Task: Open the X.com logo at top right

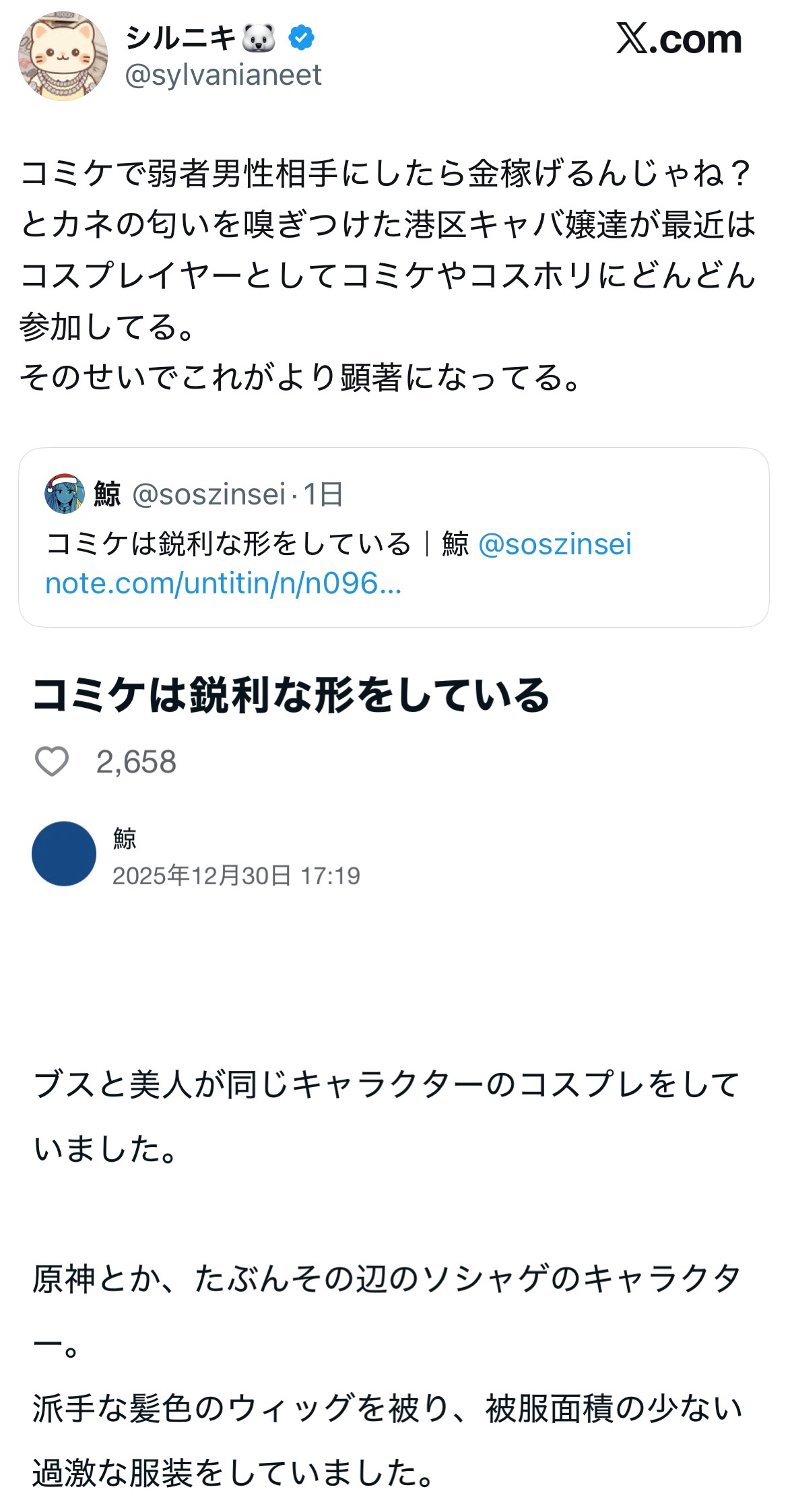Action: (678, 39)
